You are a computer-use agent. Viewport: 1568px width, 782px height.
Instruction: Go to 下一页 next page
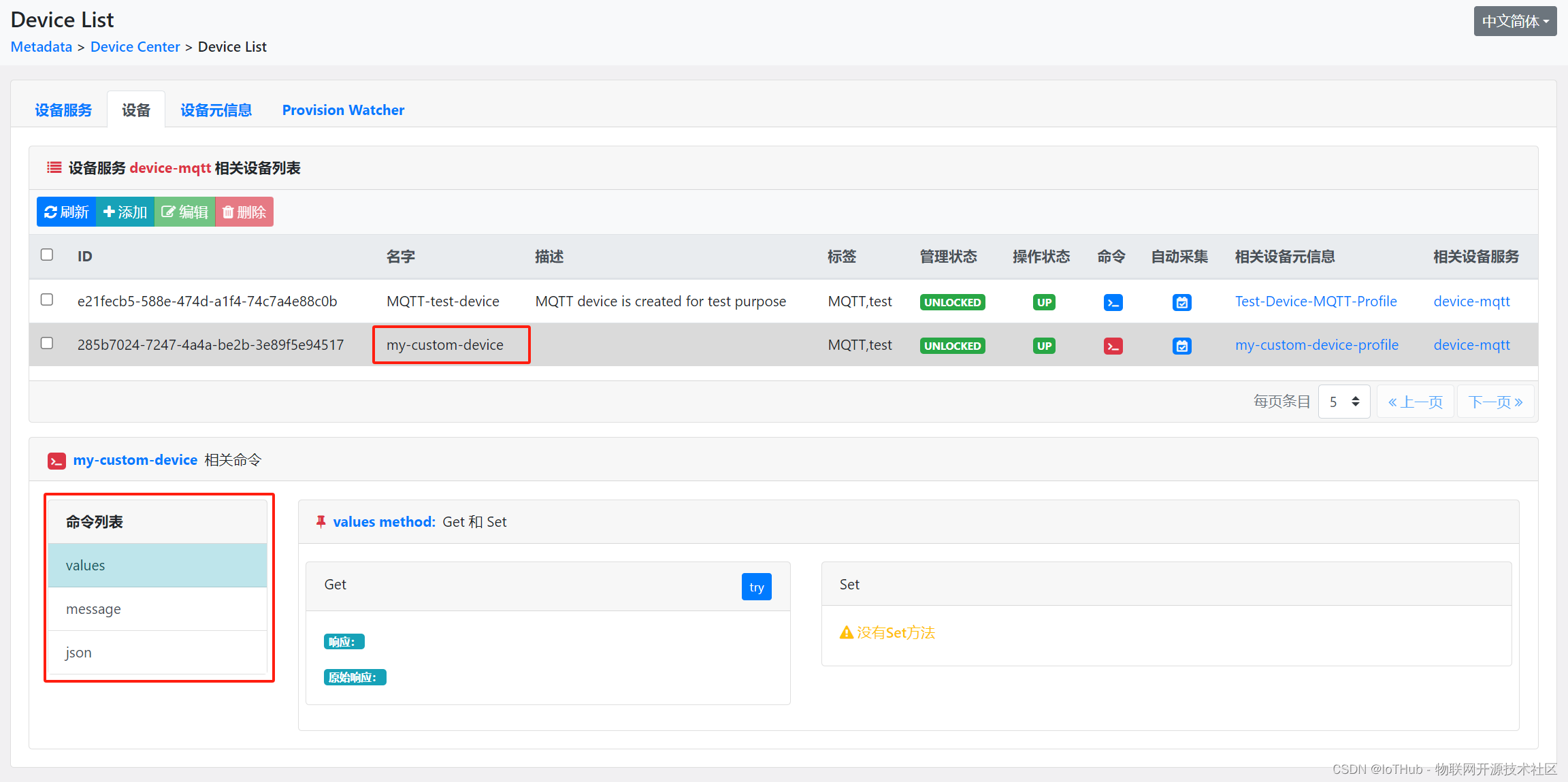tap(1495, 402)
